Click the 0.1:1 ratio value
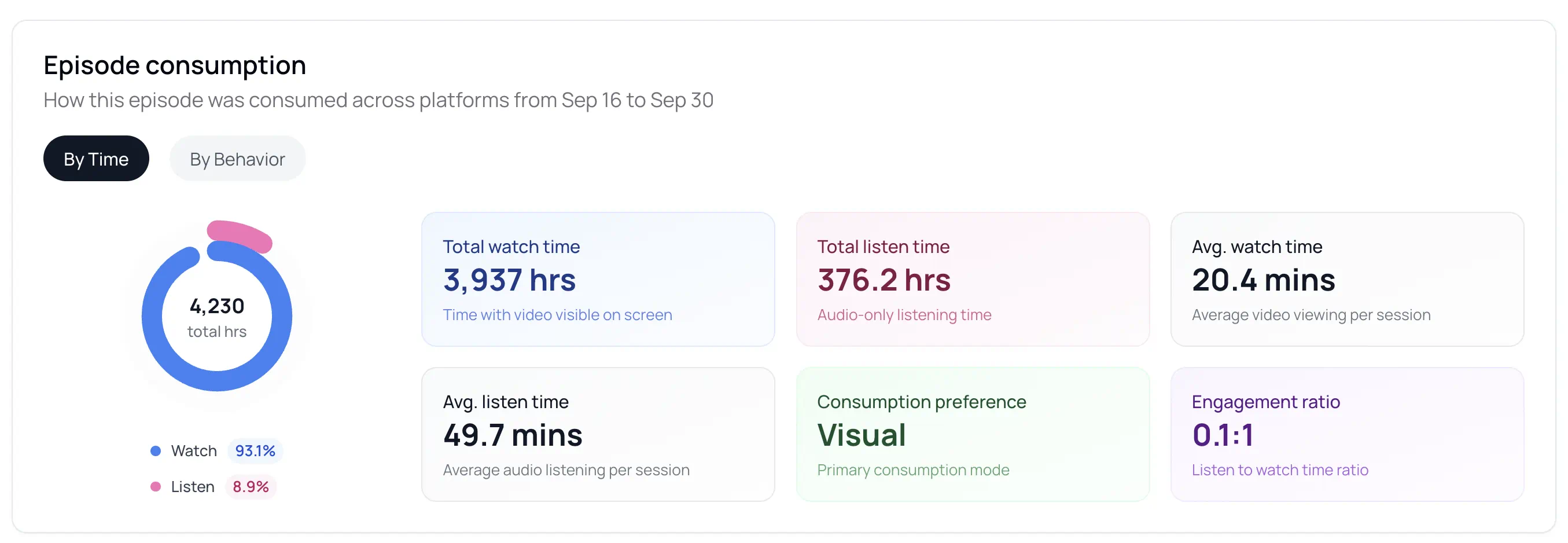Viewport: 1568px width, 543px height. click(x=1222, y=435)
